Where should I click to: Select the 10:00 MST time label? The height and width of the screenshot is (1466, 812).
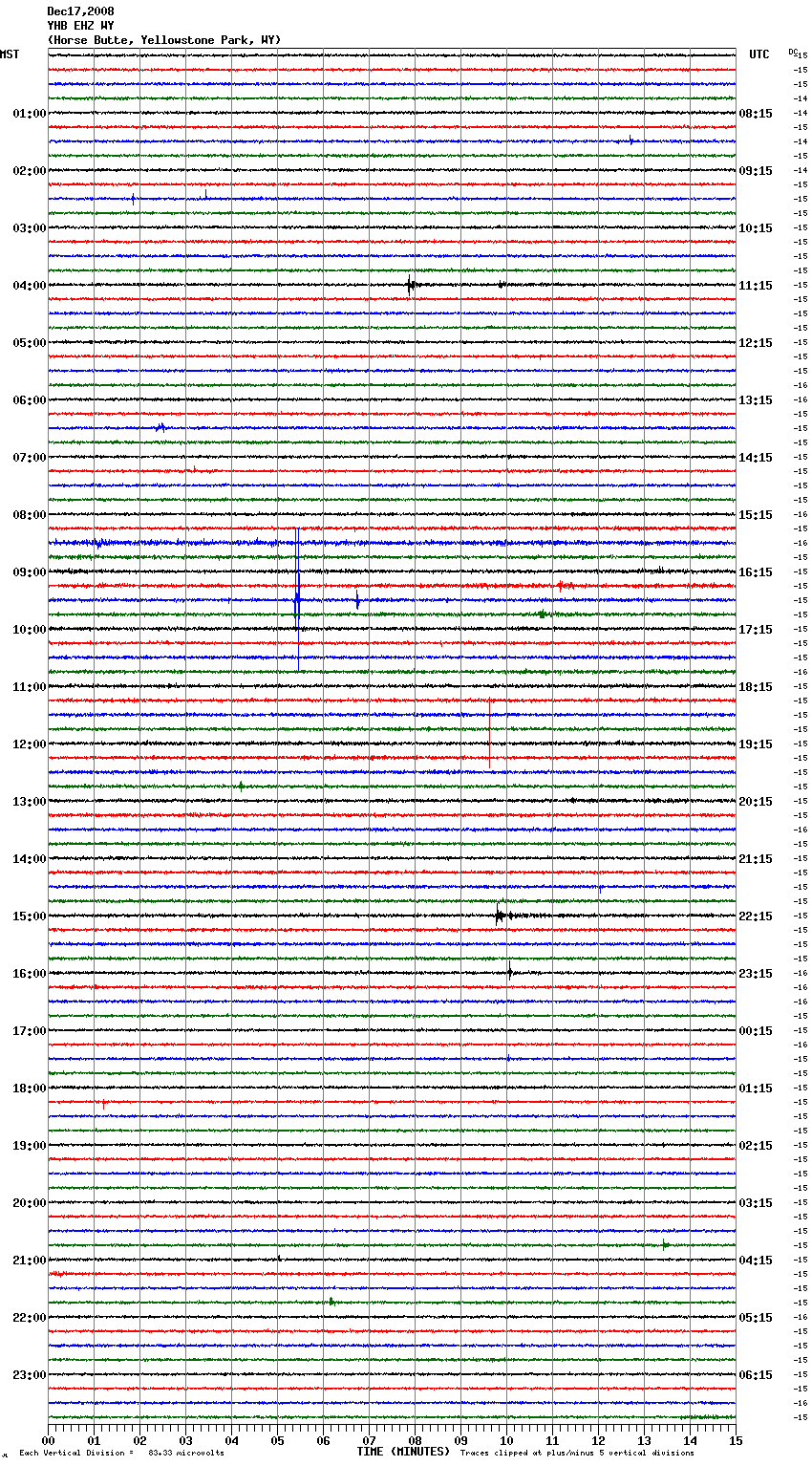tap(30, 630)
